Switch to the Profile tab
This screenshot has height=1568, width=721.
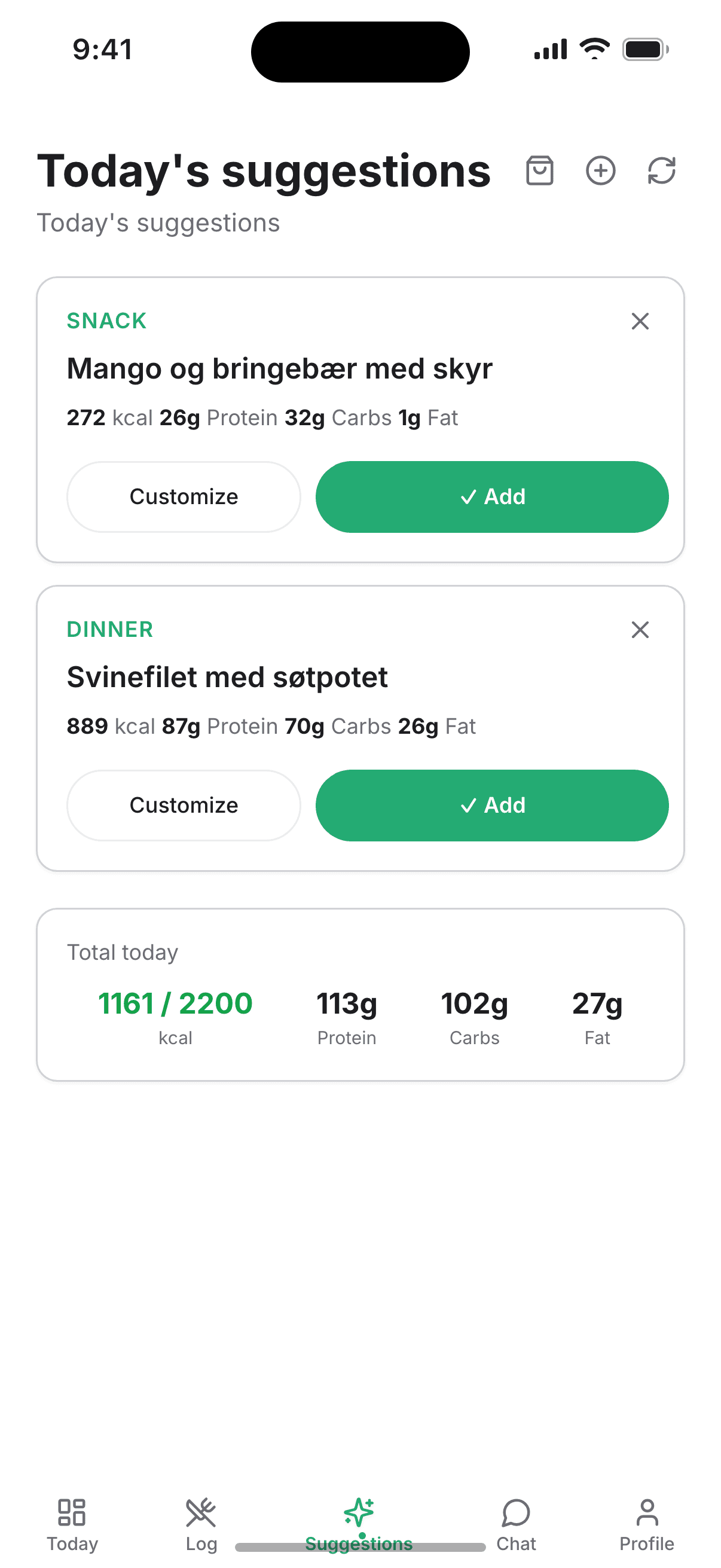point(647,1526)
